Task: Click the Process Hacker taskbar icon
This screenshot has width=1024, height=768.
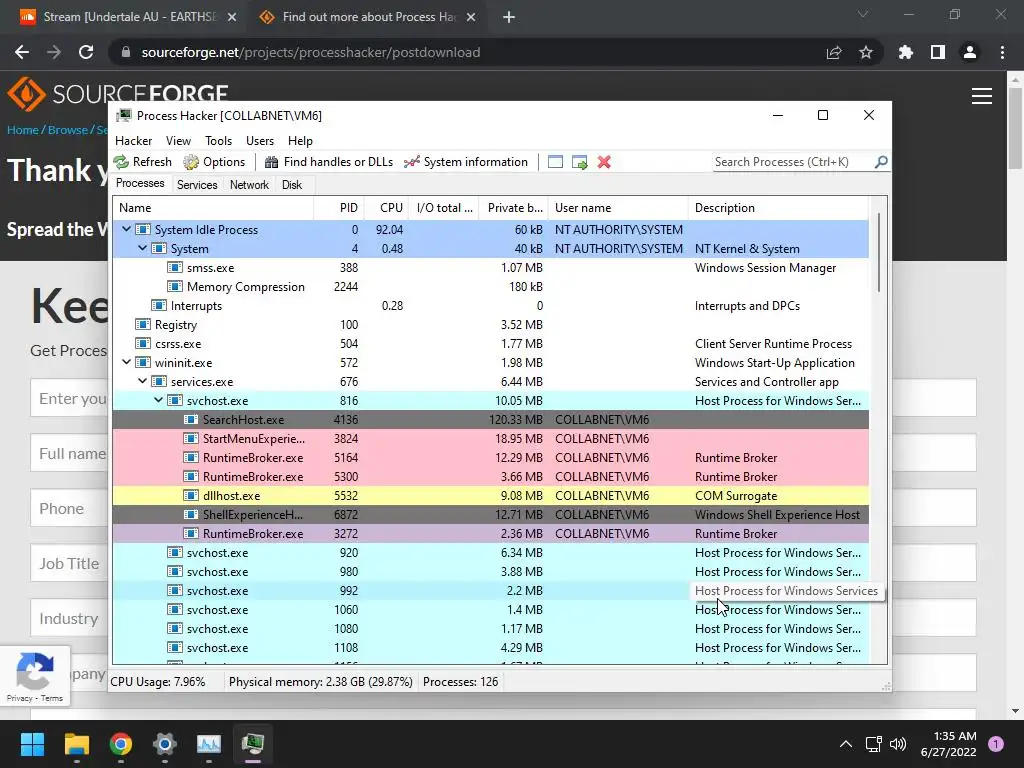Action: (253, 744)
